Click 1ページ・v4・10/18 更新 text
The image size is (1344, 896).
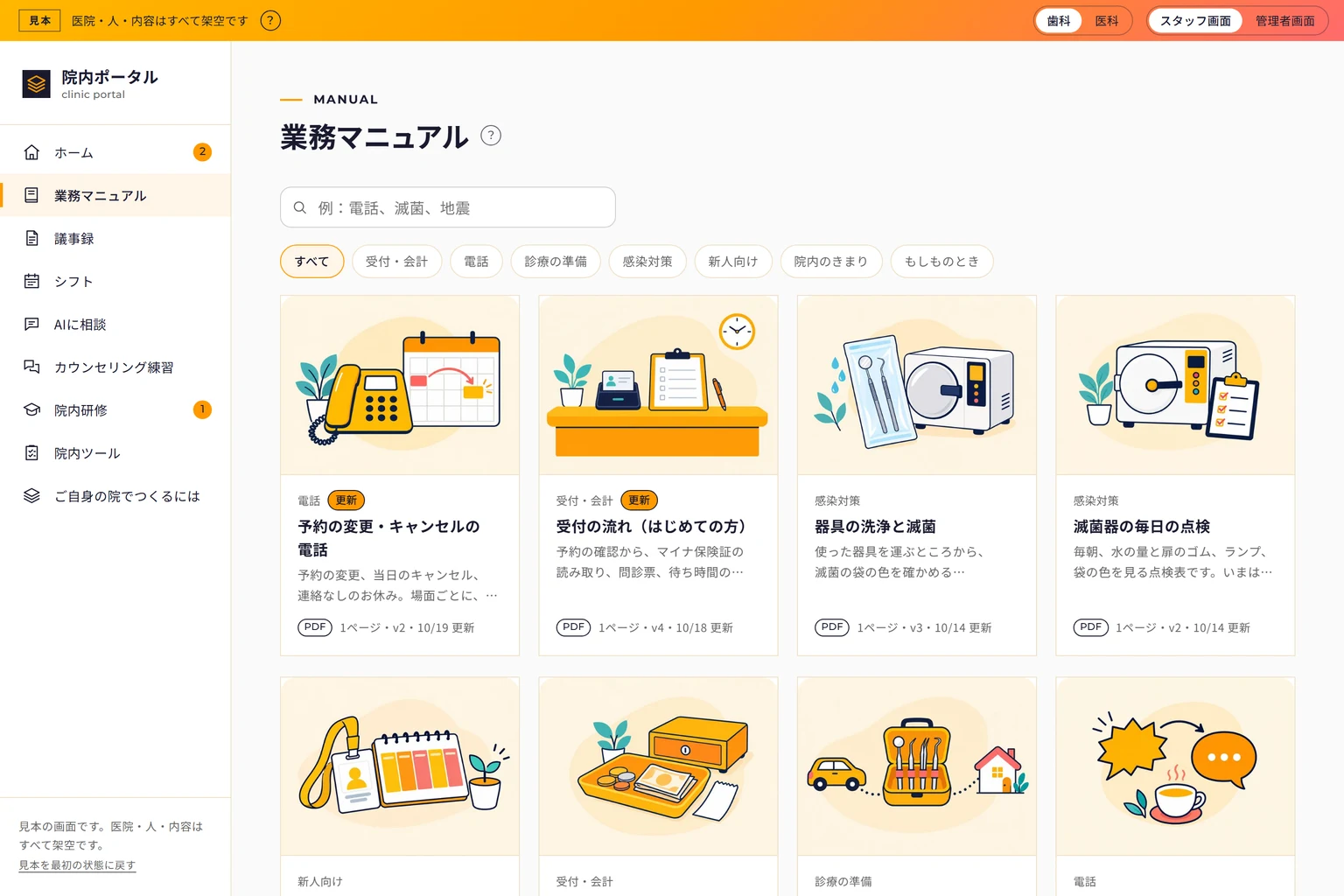click(666, 627)
